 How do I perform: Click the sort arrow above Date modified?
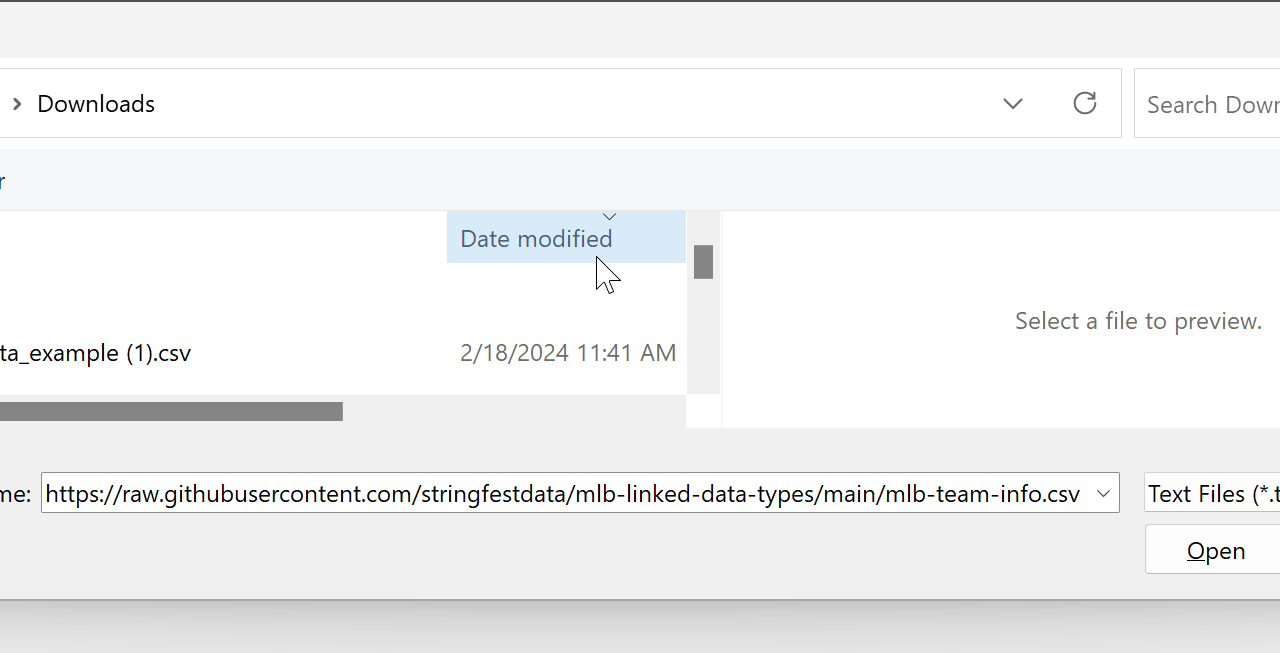609,217
